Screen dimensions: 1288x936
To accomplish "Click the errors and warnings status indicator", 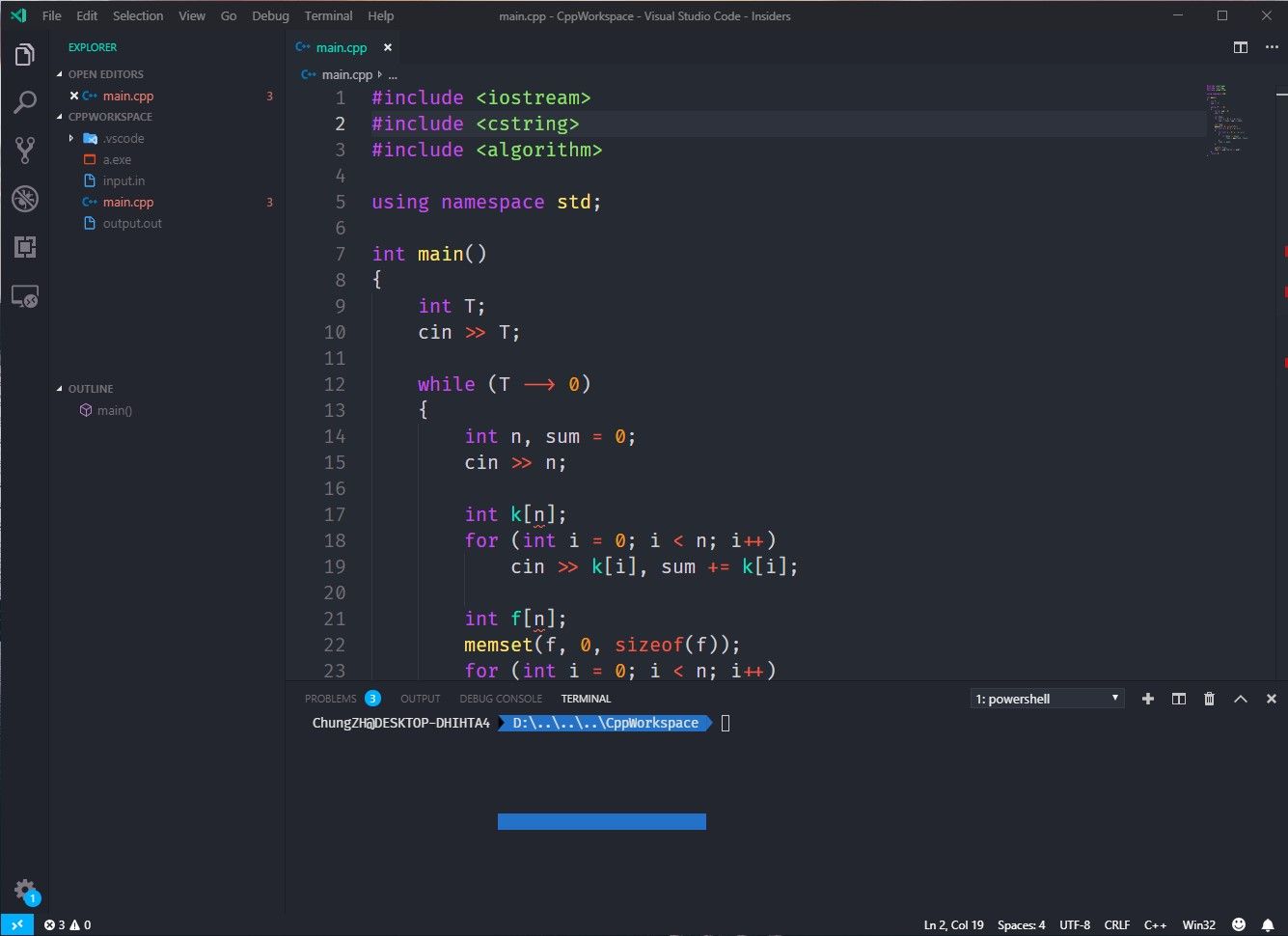I will pos(68,924).
